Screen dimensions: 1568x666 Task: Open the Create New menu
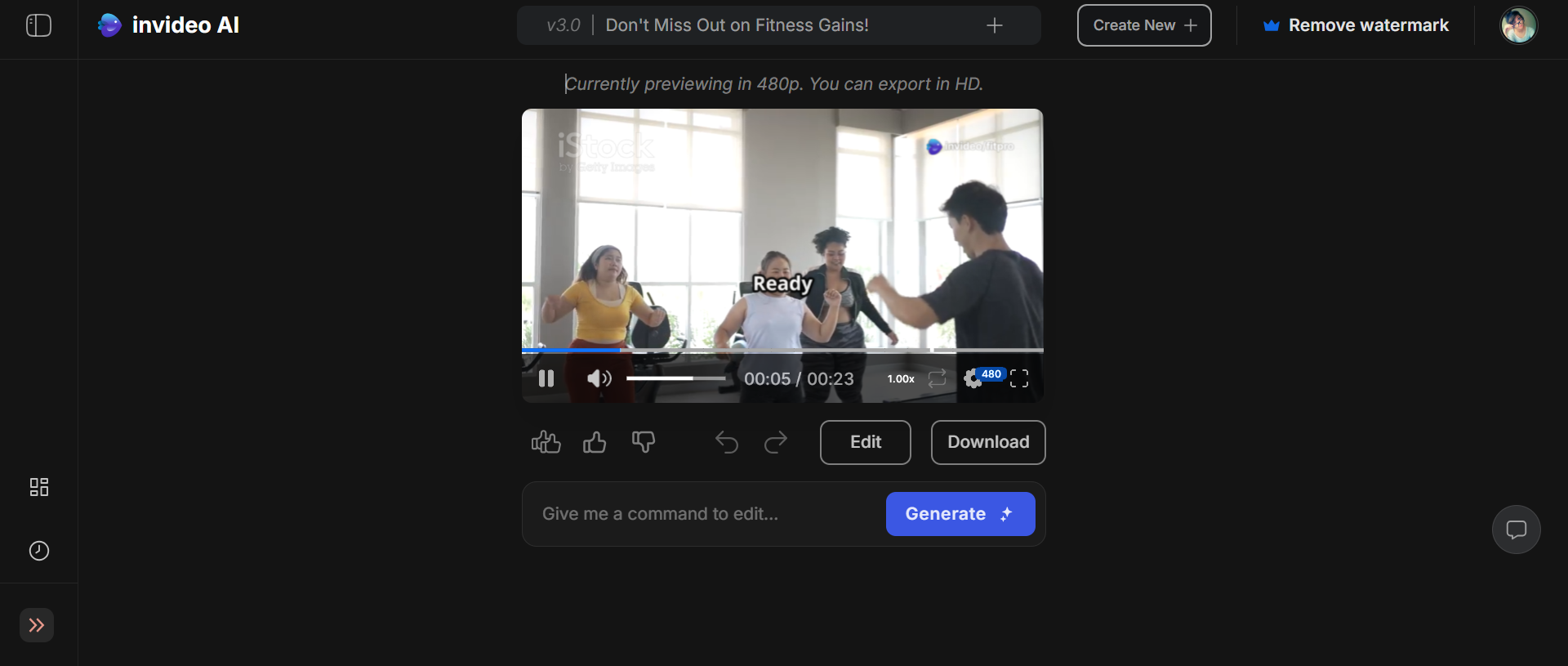tap(1144, 25)
